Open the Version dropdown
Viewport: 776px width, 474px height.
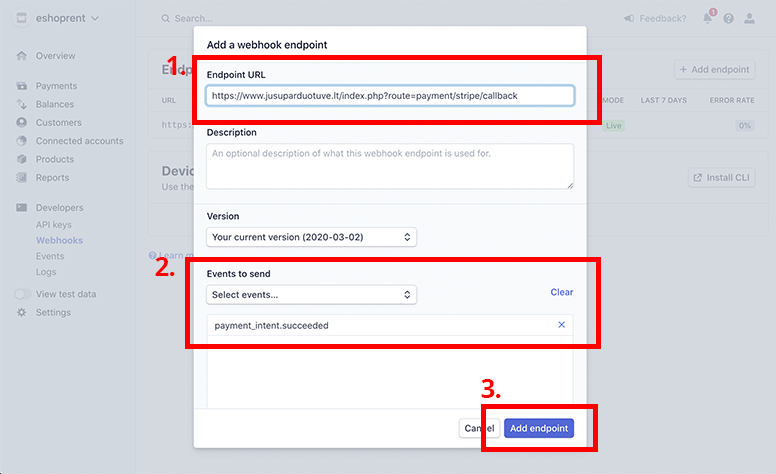click(x=311, y=237)
